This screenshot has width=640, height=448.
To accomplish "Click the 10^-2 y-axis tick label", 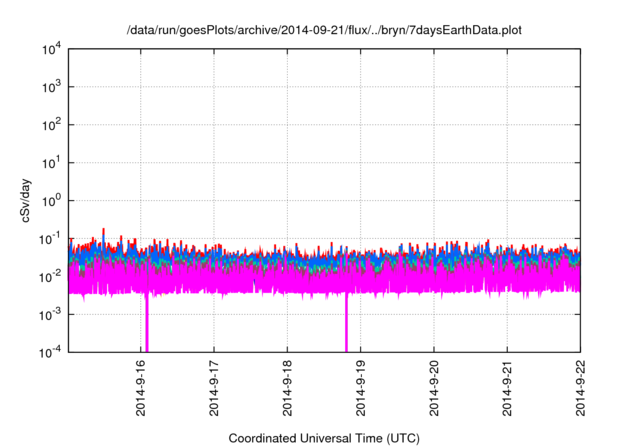I will 51,277.
